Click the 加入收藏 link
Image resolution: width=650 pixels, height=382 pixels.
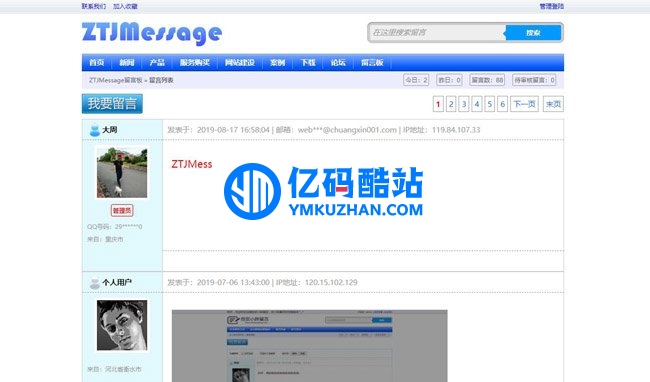tap(125, 6)
